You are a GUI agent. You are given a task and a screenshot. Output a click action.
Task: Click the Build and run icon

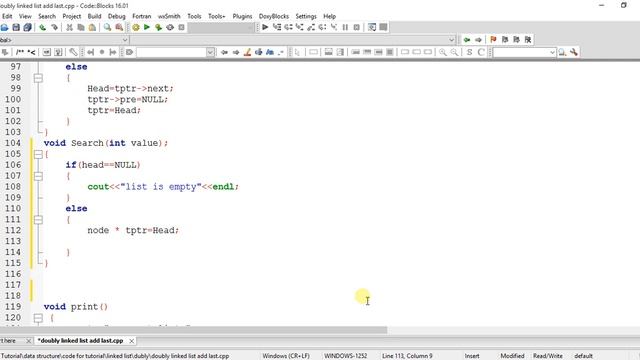[x=158, y=27]
